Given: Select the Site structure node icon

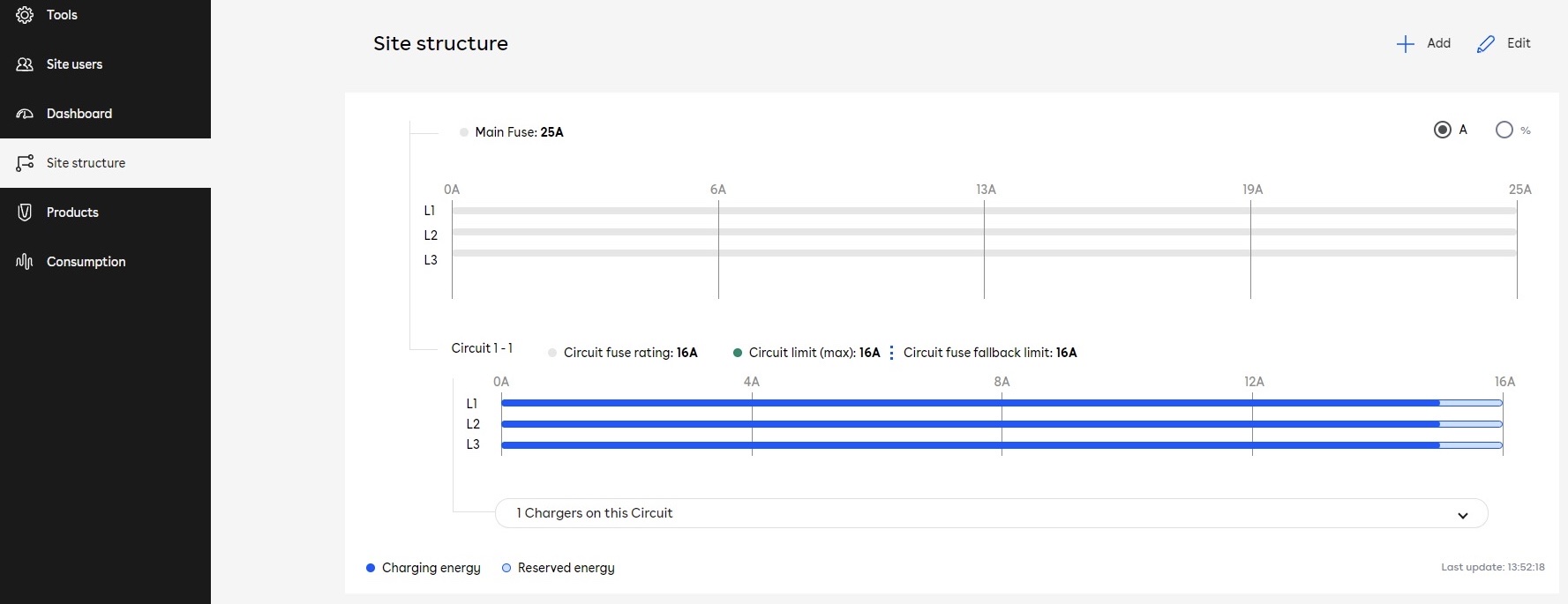Looking at the screenshot, I should tap(24, 162).
